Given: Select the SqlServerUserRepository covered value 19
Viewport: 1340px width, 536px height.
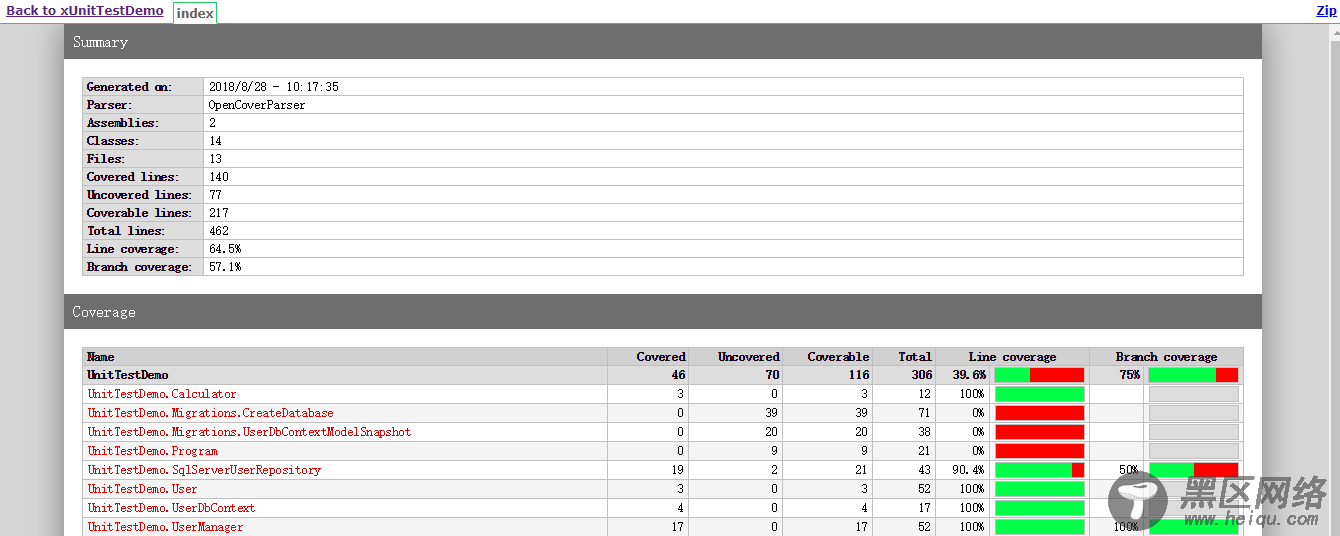Looking at the screenshot, I should tap(678, 470).
